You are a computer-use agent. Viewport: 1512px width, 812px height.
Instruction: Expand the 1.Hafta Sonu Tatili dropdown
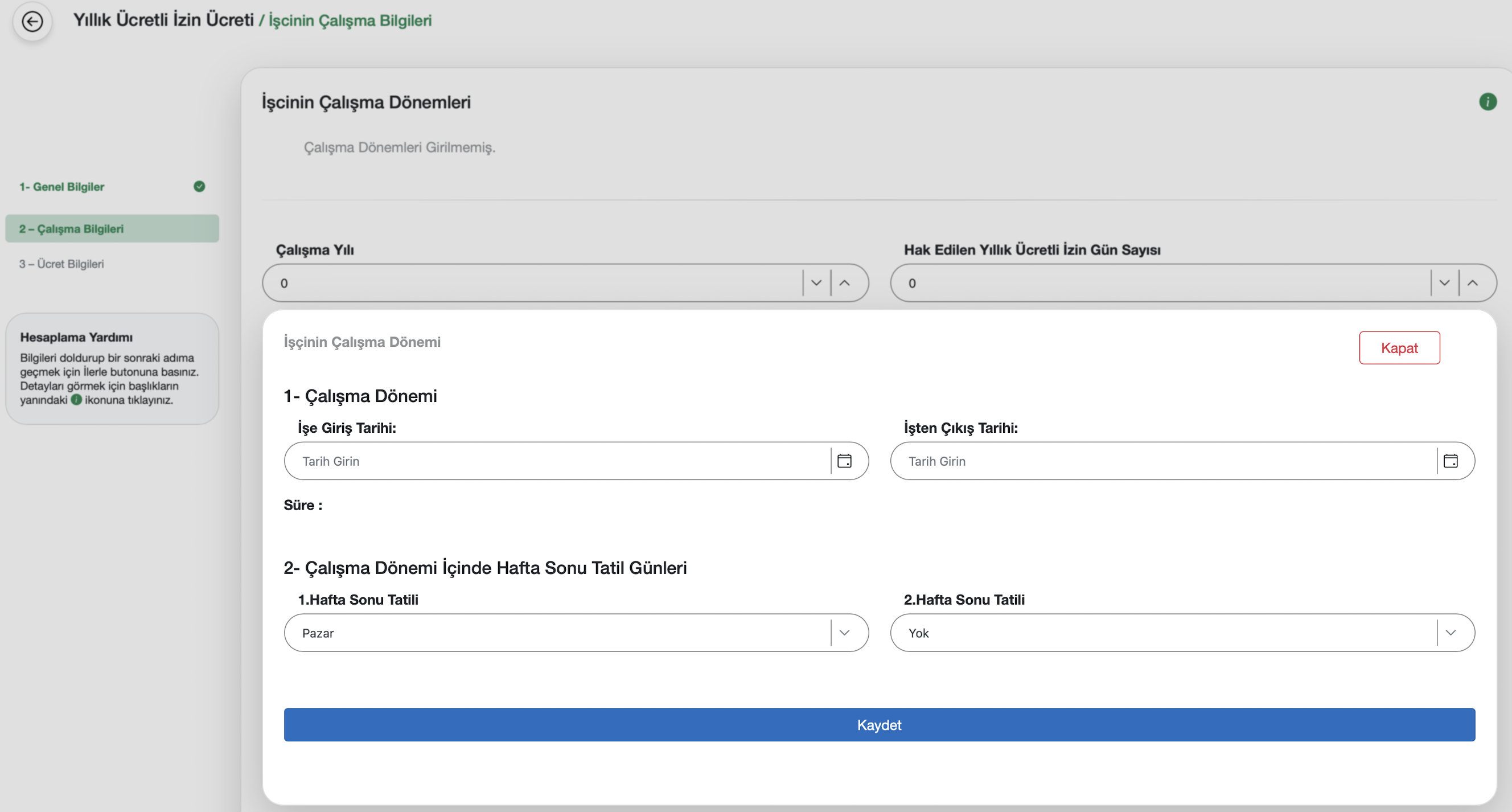pos(844,633)
